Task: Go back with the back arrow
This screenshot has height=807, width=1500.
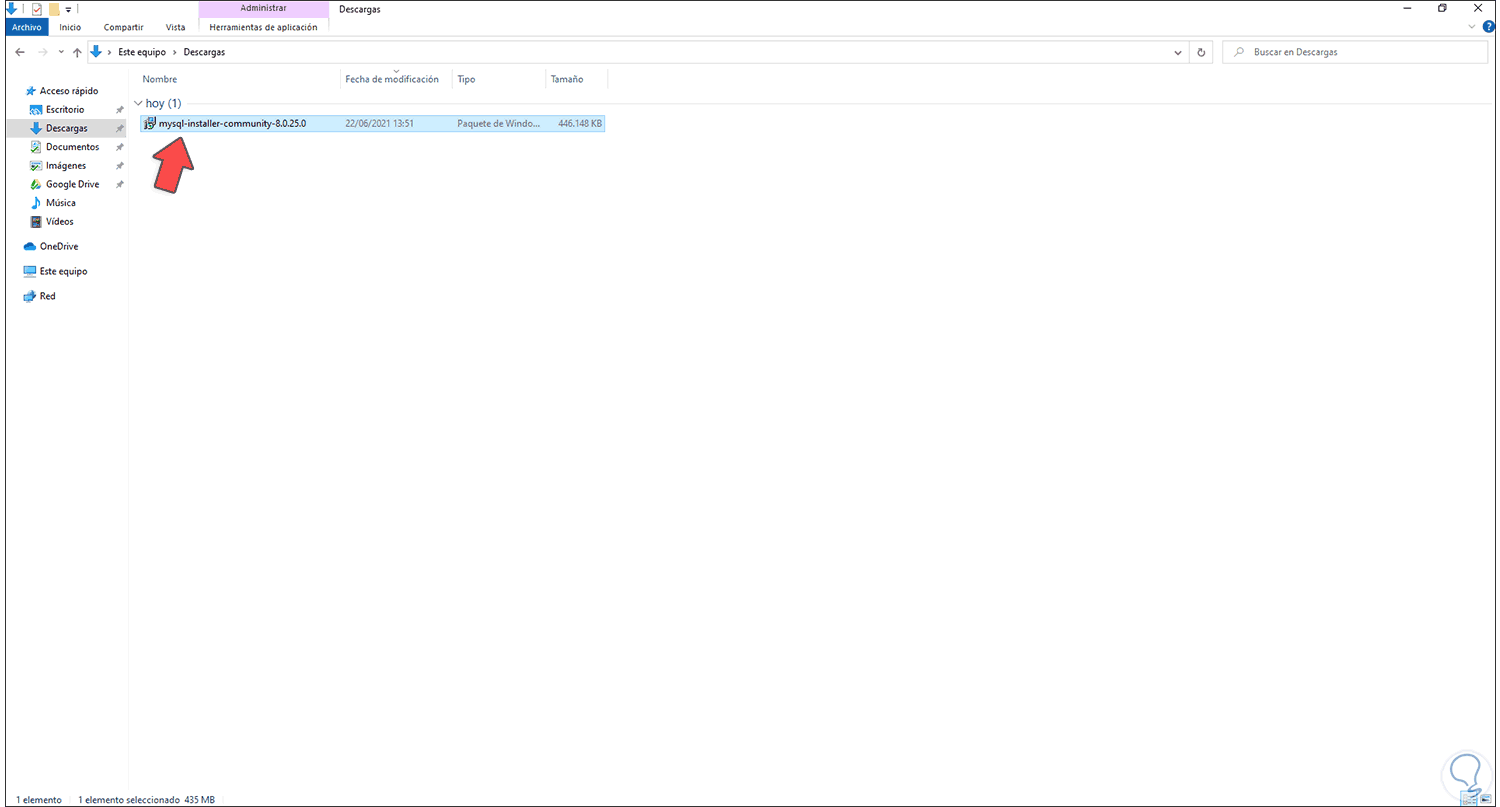Action: [20, 52]
